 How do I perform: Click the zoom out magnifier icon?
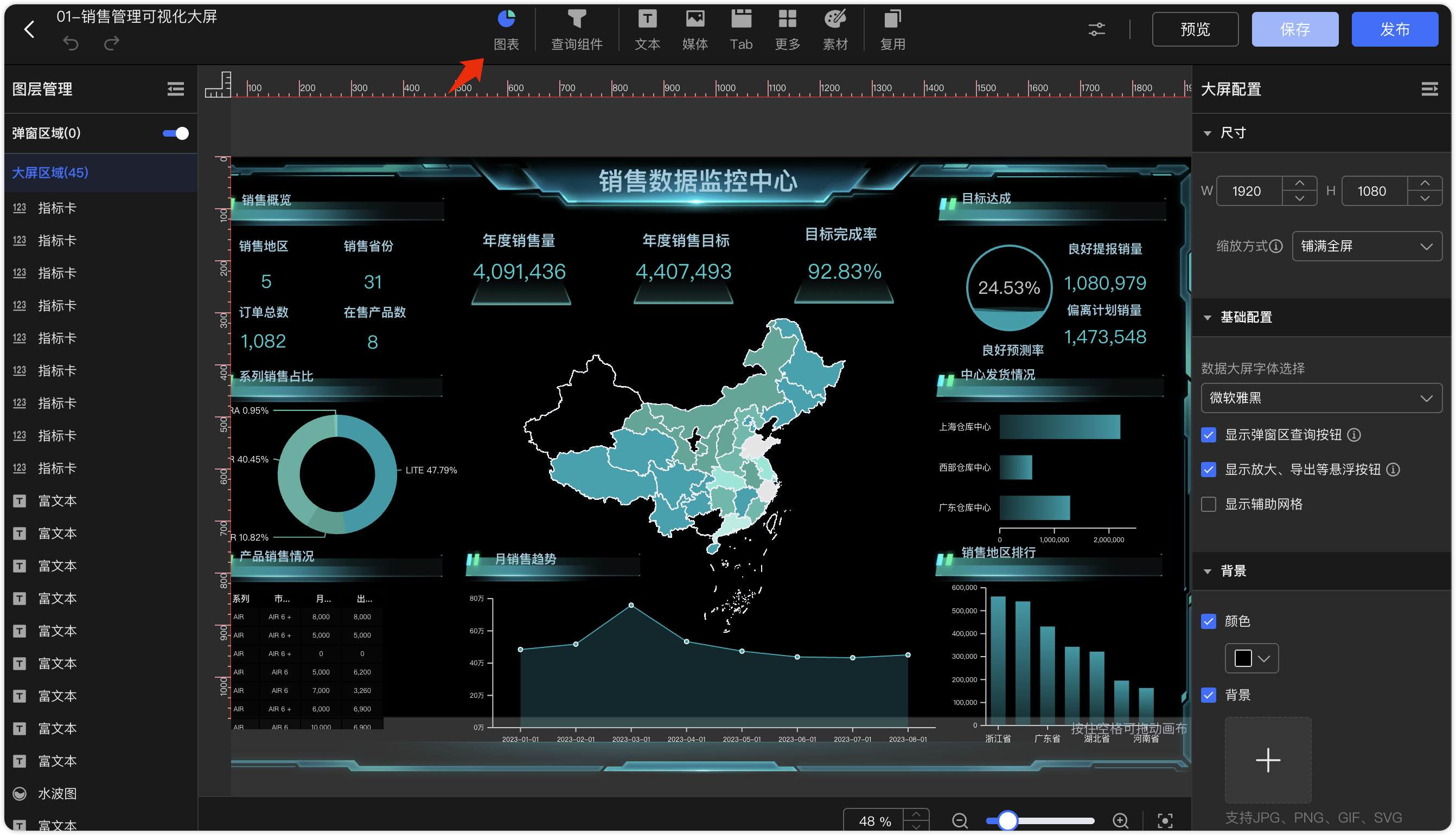coord(960,821)
